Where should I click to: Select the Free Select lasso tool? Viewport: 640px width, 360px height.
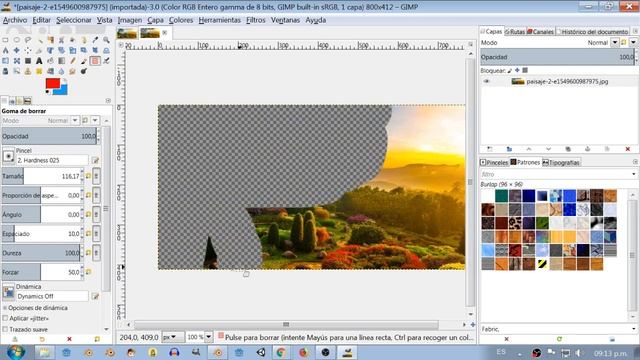[28, 40]
